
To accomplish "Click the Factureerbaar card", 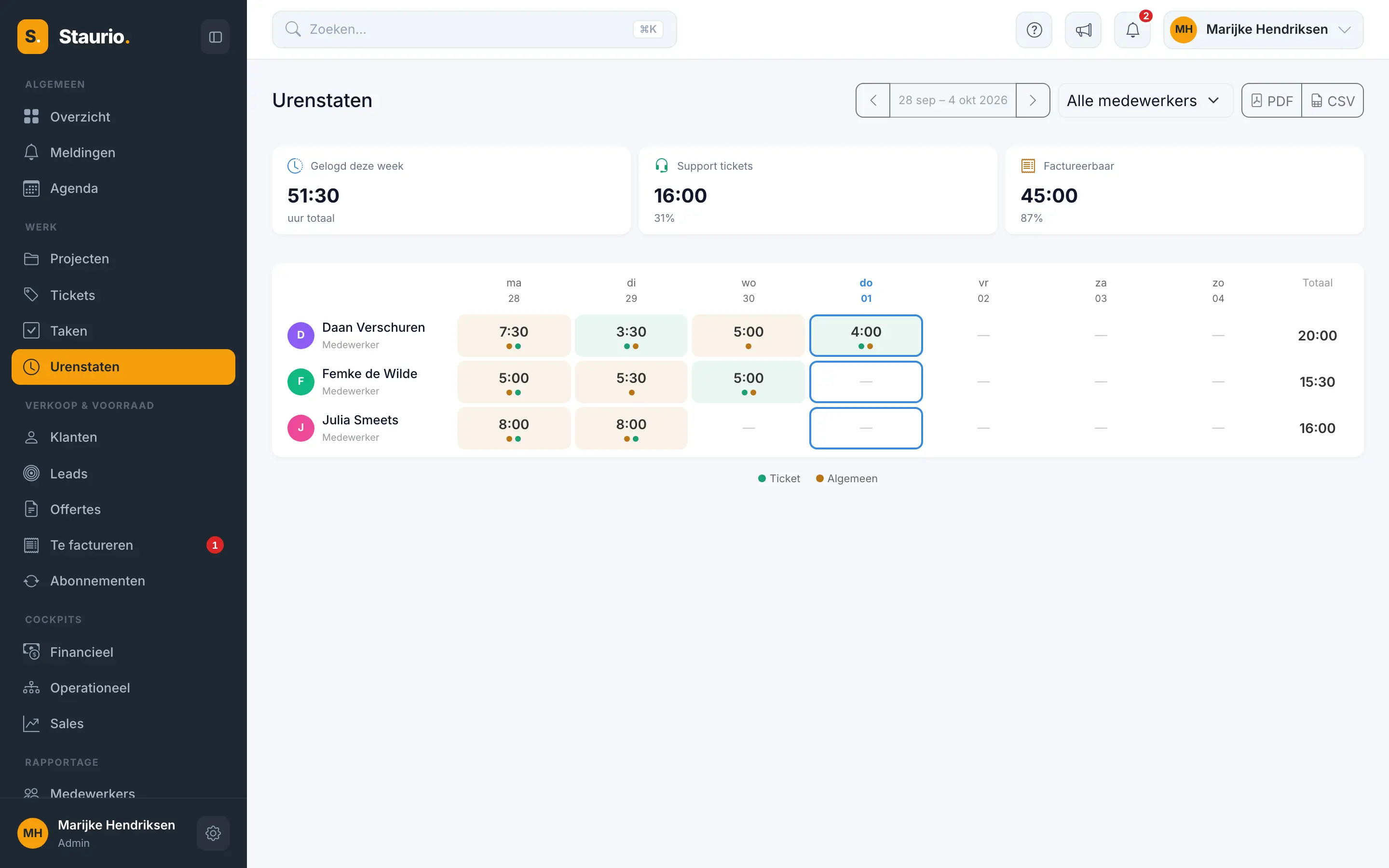I will (1184, 190).
